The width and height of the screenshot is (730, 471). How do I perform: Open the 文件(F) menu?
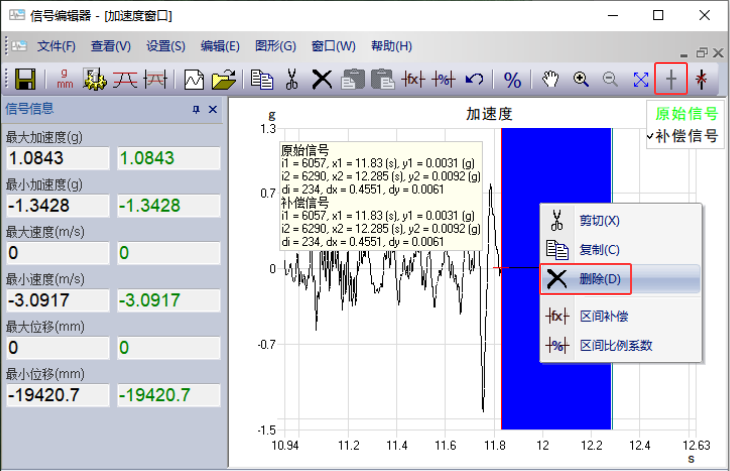tap(56, 46)
